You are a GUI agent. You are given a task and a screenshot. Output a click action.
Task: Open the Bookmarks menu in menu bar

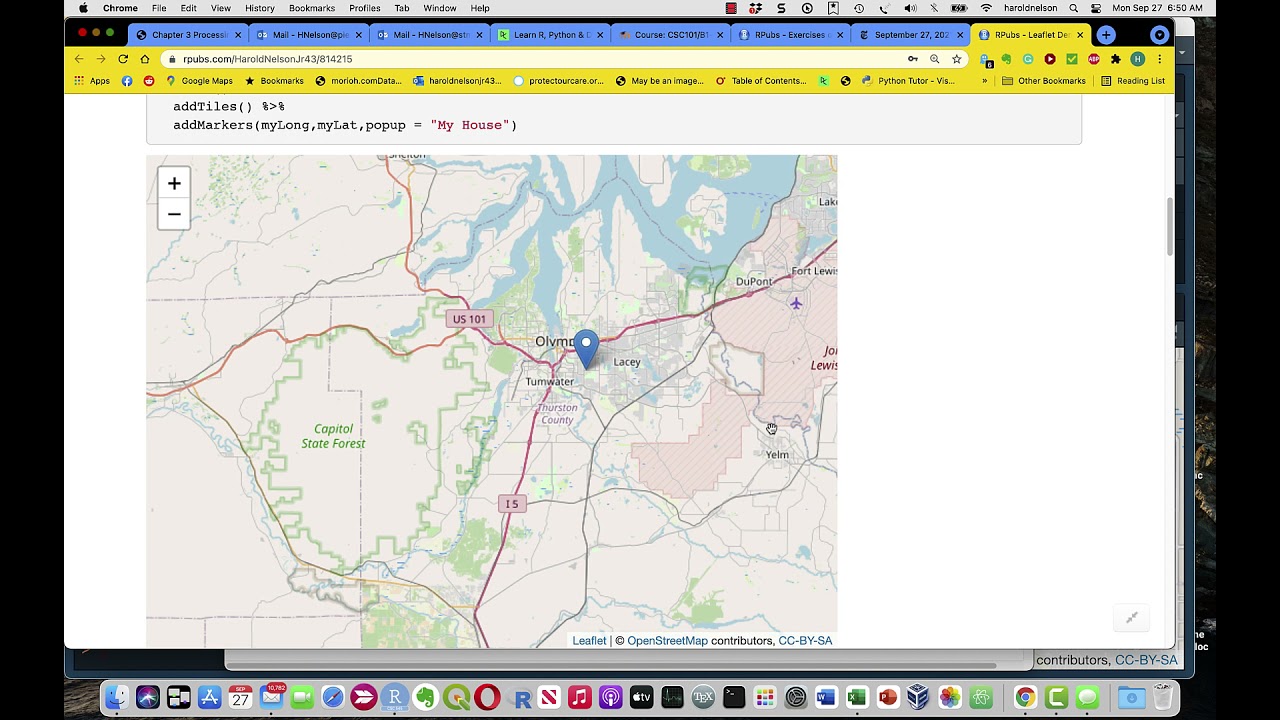click(311, 8)
